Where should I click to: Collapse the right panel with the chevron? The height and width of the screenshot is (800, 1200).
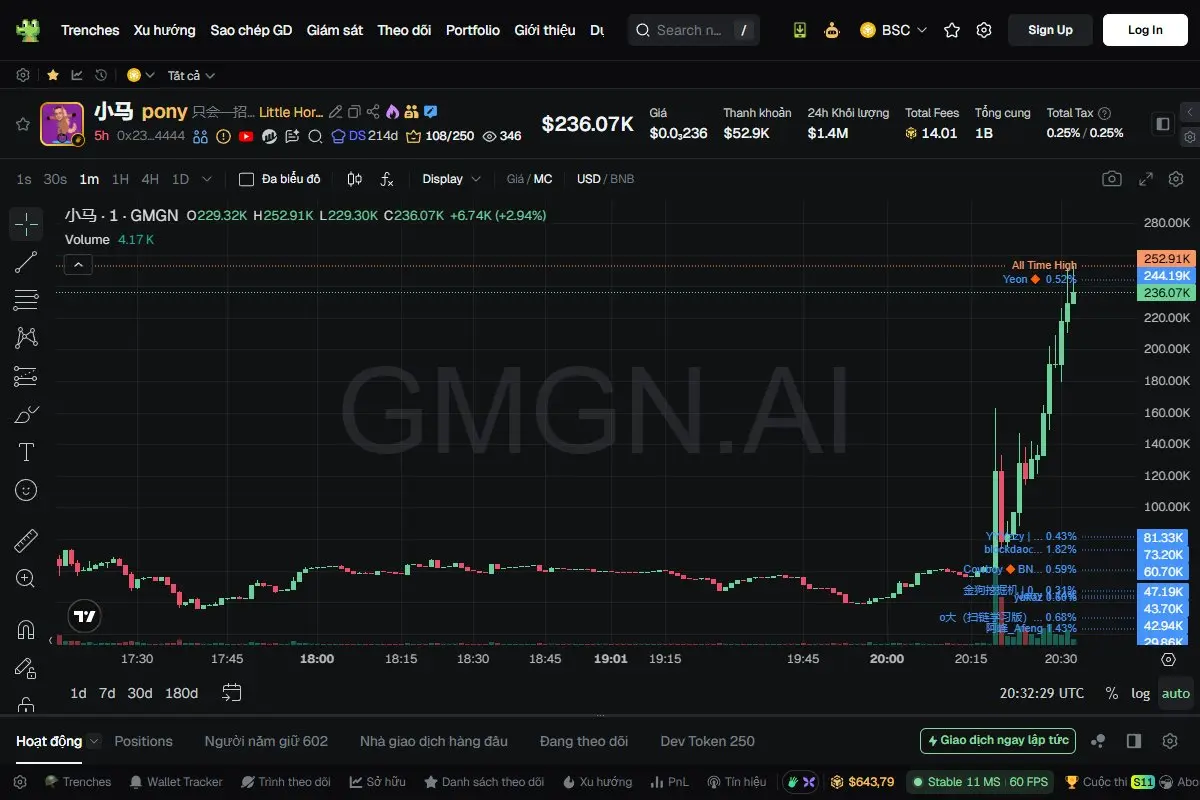pos(1190,111)
